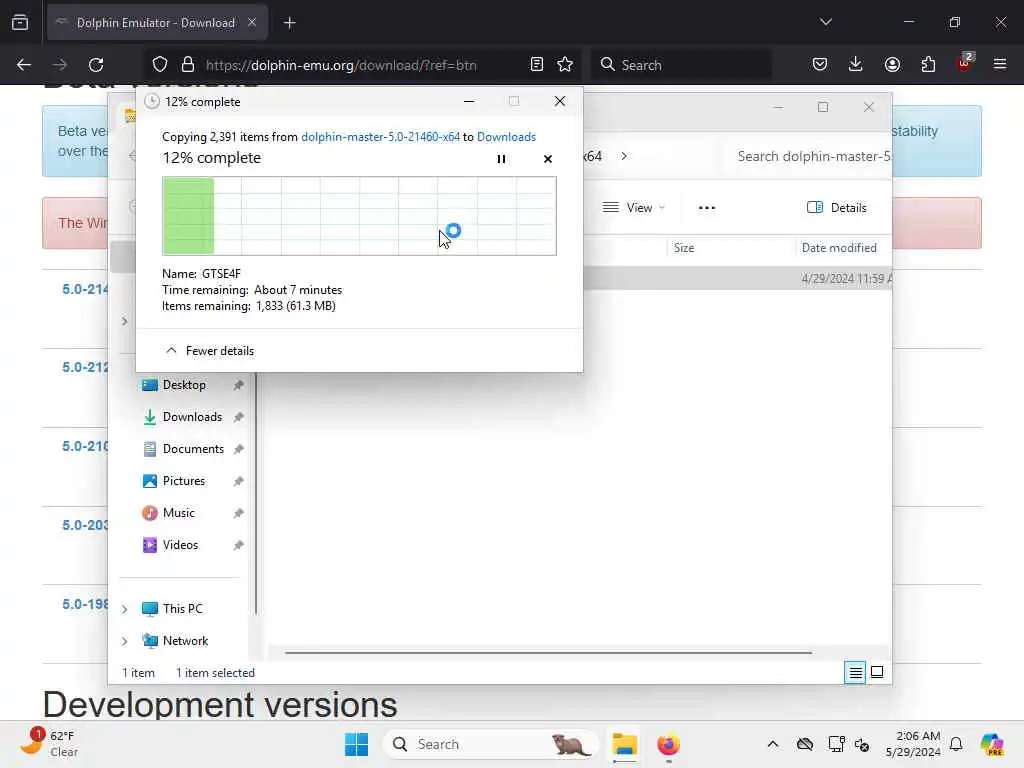Bookmark this page with the star
The width and height of the screenshot is (1024, 768).
click(565, 65)
